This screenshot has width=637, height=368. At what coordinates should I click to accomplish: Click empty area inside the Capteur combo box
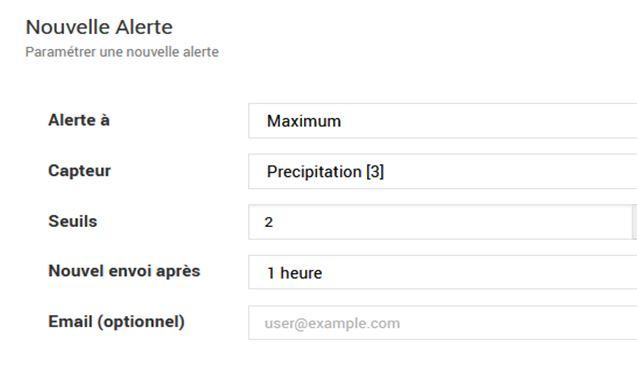pyautogui.click(x=508, y=171)
